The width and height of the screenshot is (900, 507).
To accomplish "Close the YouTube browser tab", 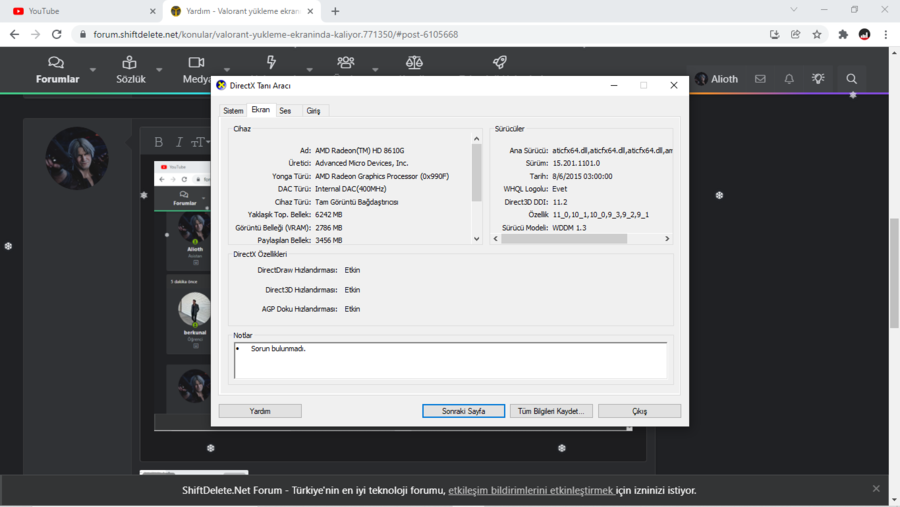I will [152, 11].
